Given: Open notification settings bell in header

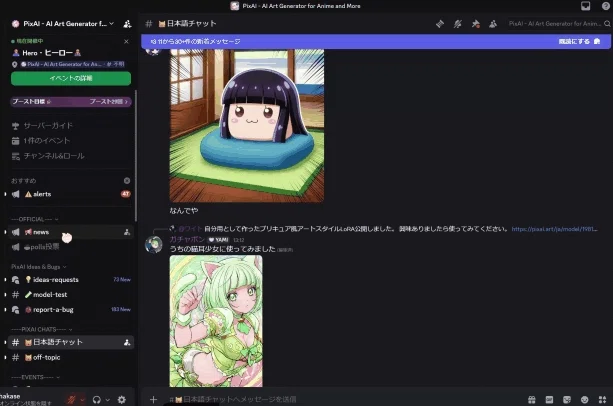Looking at the screenshot, I should [457, 24].
